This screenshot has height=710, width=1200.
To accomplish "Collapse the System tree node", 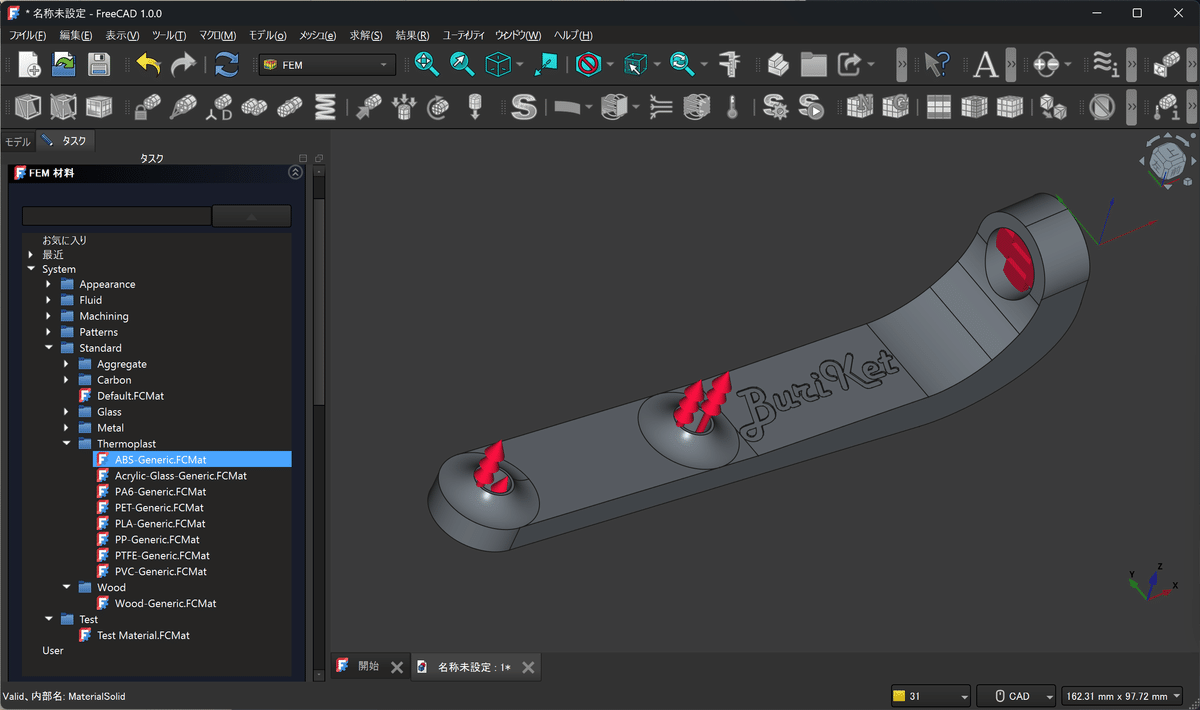I will (x=31, y=269).
